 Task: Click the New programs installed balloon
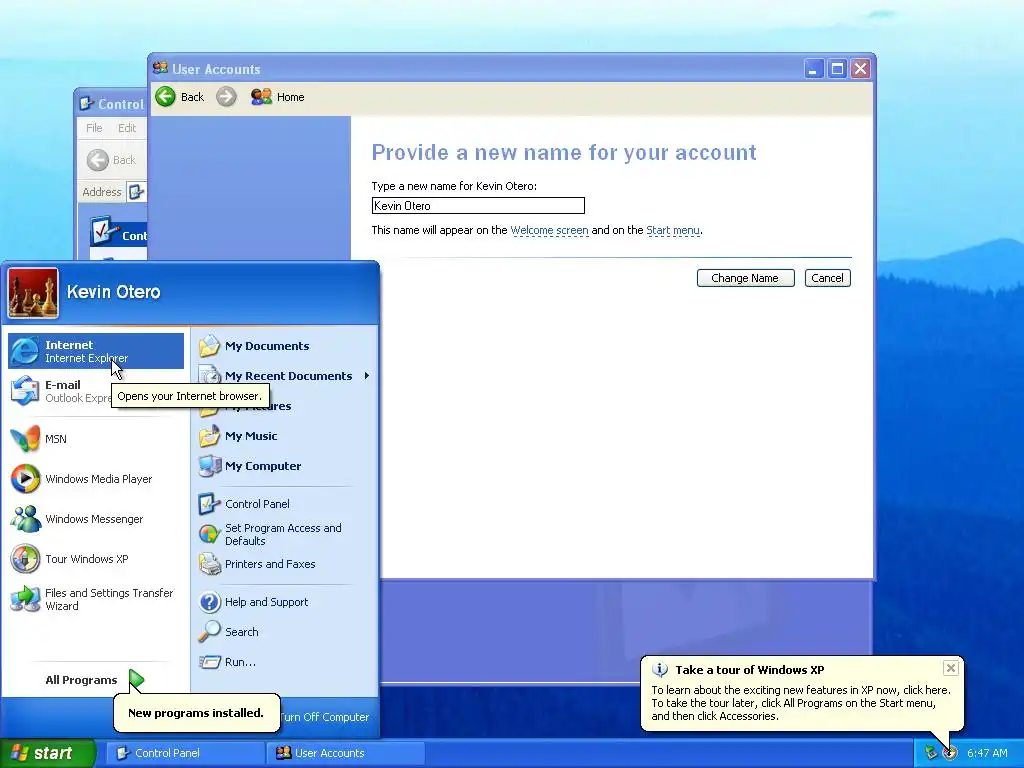tap(196, 713)
